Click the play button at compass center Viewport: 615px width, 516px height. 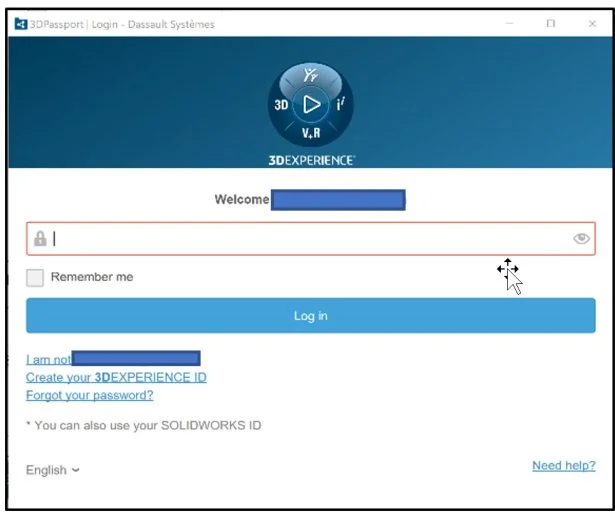click(311, 104)
